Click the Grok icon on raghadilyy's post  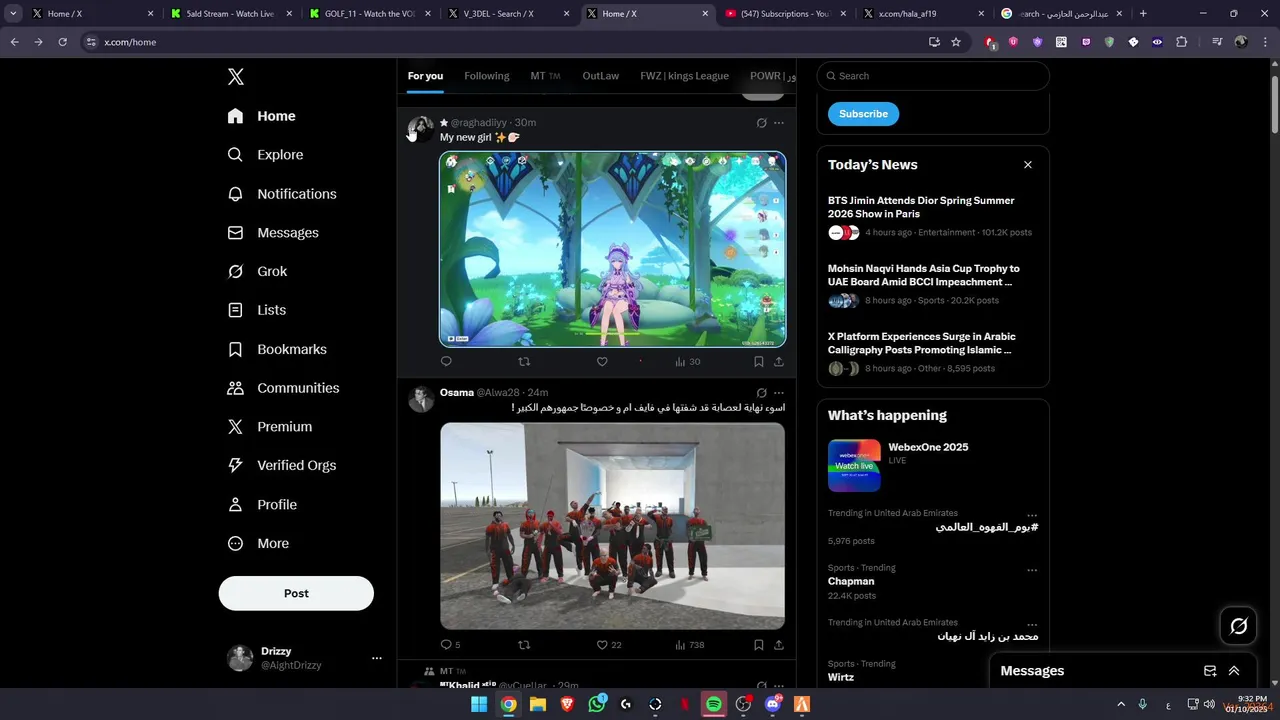click(761, 123)
